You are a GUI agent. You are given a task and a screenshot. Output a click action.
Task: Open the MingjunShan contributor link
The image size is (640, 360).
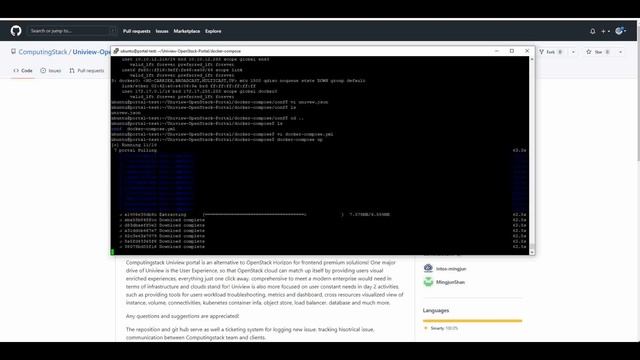451,282
